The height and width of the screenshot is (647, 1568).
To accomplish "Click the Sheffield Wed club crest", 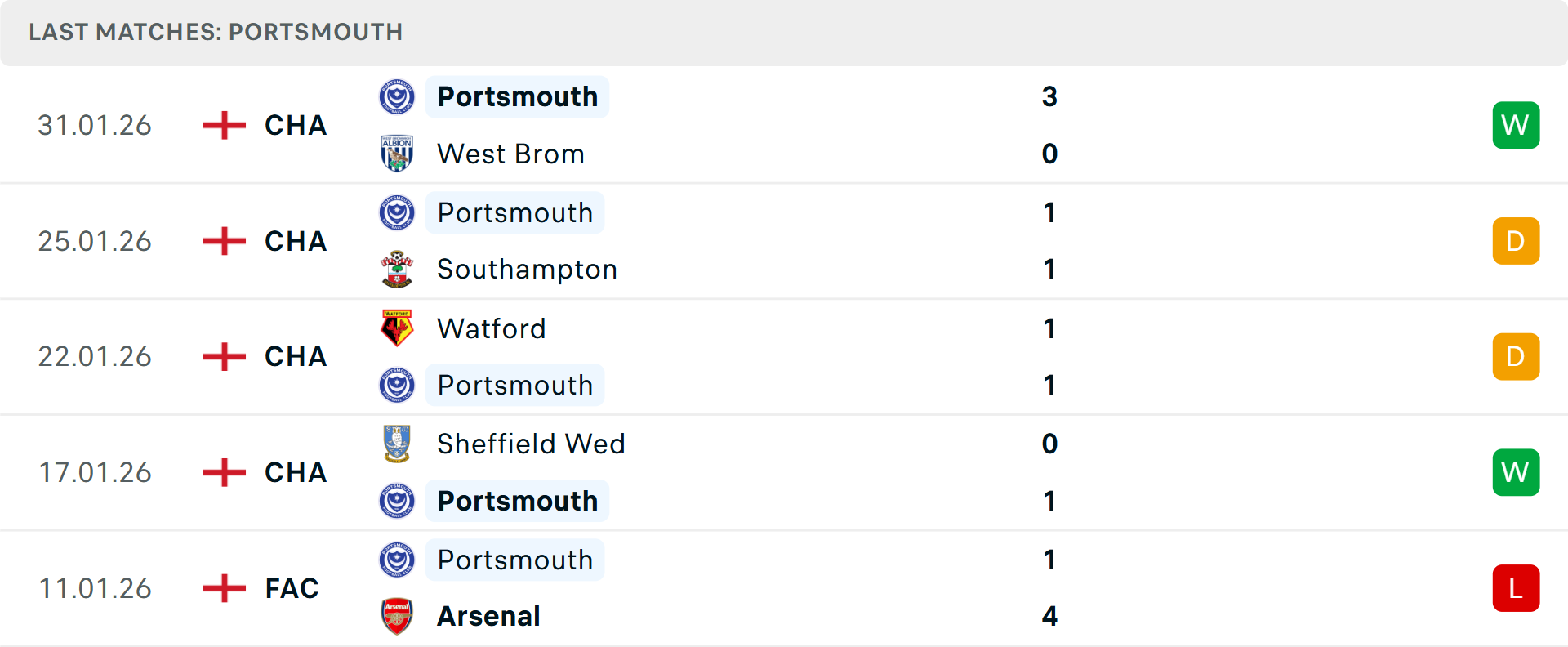I will (x=397, y=444).
